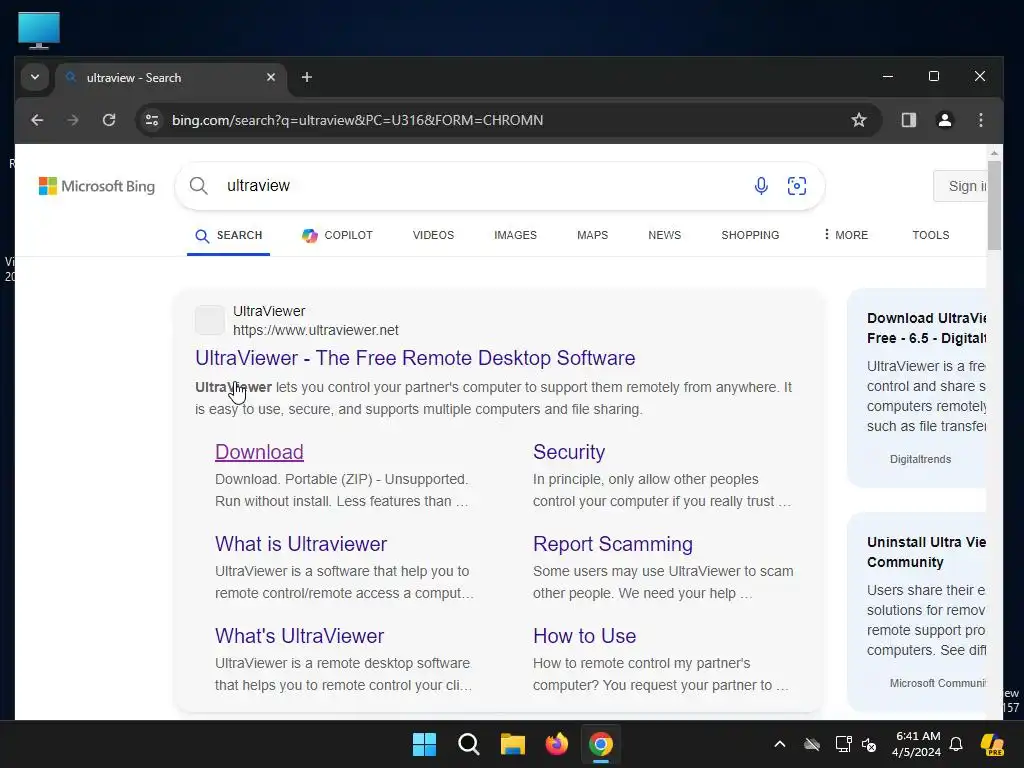
Task: Start voice search with microphone icon
Action: (761, 186)
